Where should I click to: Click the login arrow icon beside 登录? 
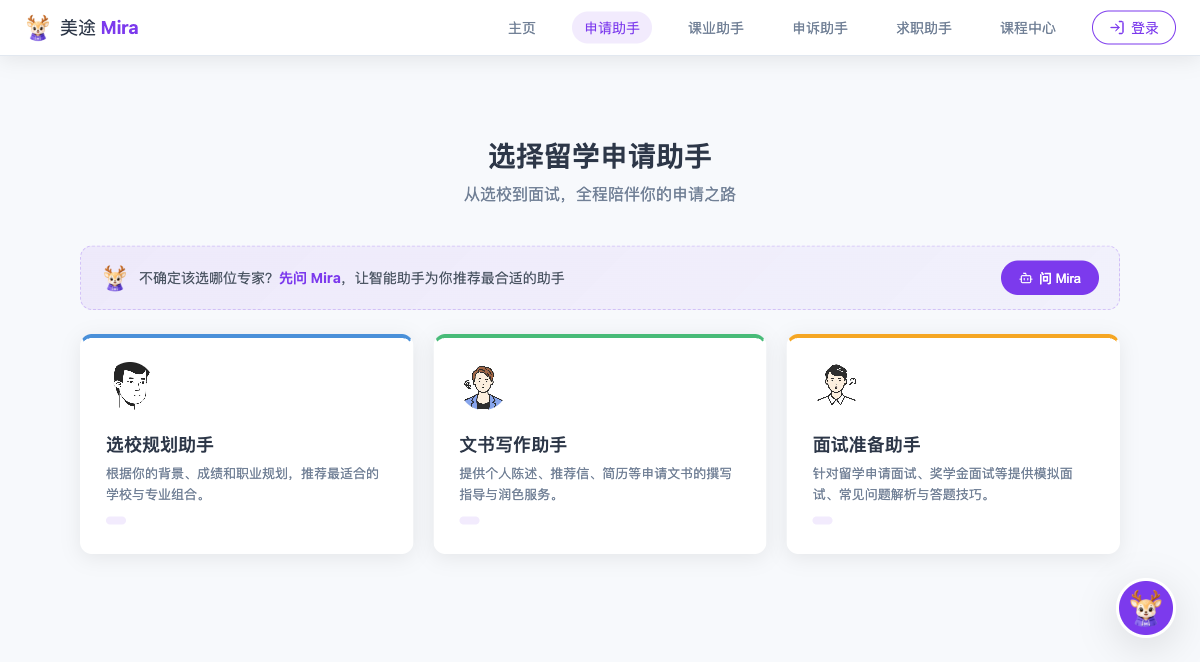(1117, 28)
